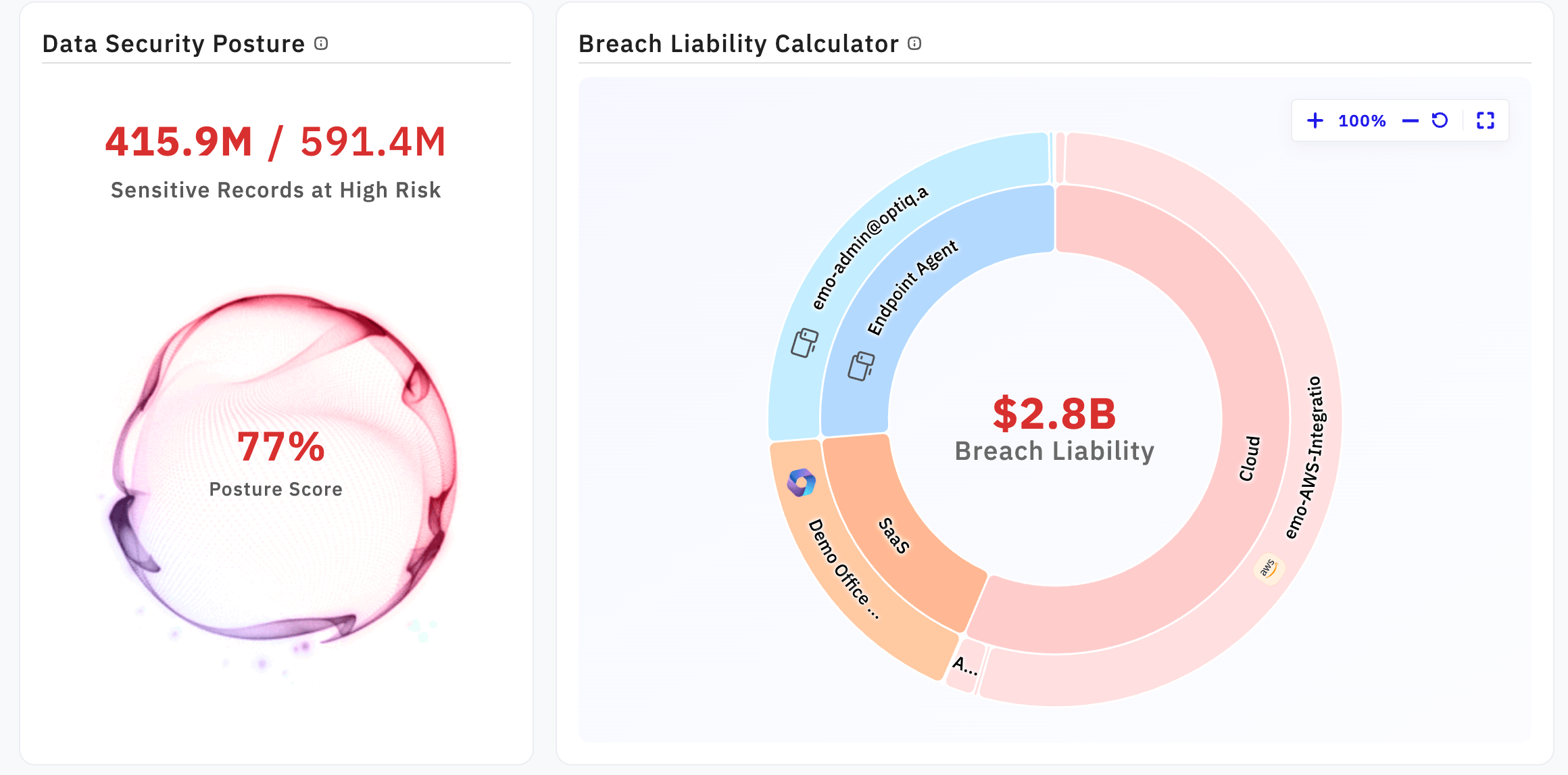Click the $2.8B Breach Liability total
1568x775 pixels.
click(1054, 414)
